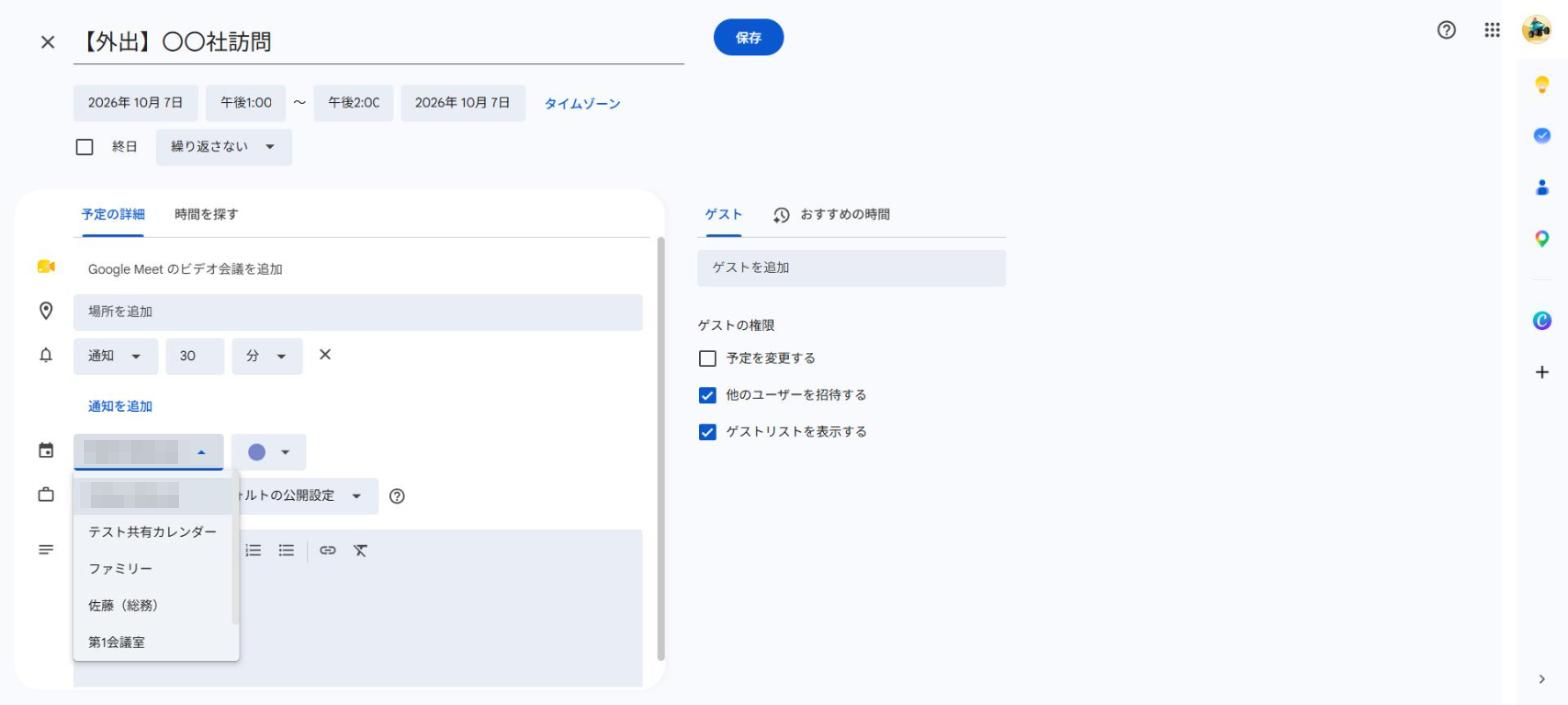Uncheck ゲストリストを表示する
1568x705 pixels.
point(708,432)
